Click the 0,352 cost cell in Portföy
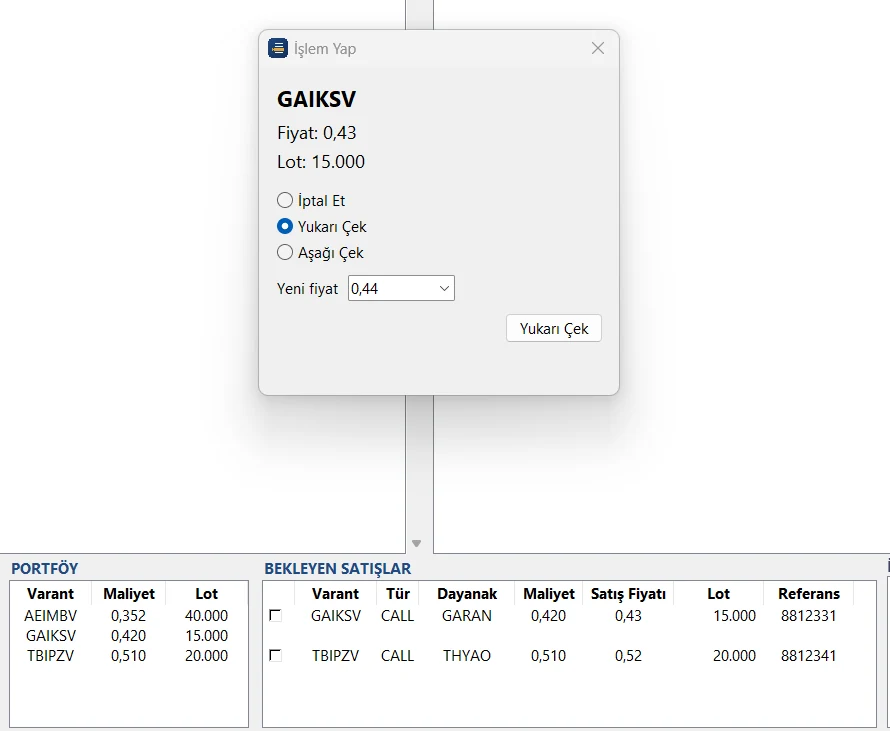This screenshot has width=890, height=731. [x=128, y=616]
